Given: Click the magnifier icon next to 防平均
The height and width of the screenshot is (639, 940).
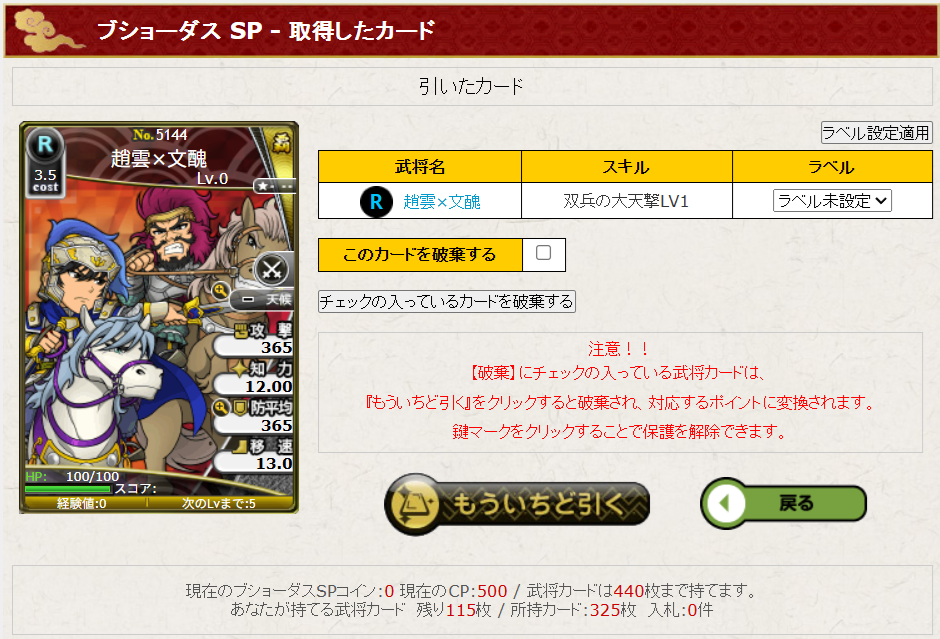Looking at the screenshot, I should coord(221,408).
